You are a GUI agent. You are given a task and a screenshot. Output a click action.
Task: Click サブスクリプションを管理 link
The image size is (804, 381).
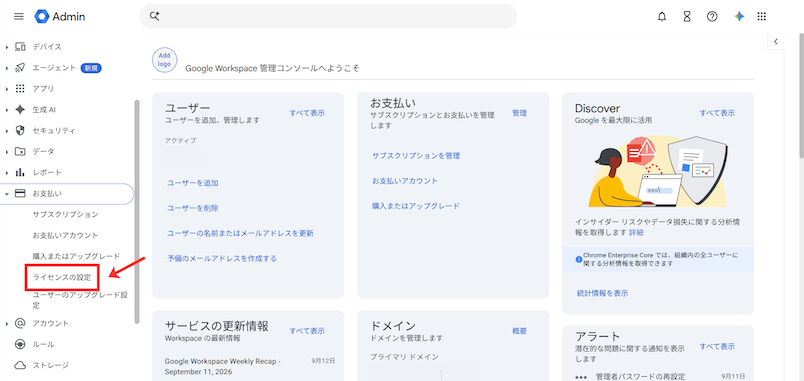416,155
